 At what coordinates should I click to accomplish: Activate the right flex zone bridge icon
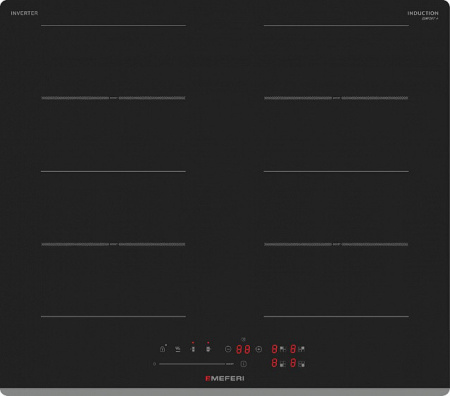pyautogui.click(x=208, y=349)
